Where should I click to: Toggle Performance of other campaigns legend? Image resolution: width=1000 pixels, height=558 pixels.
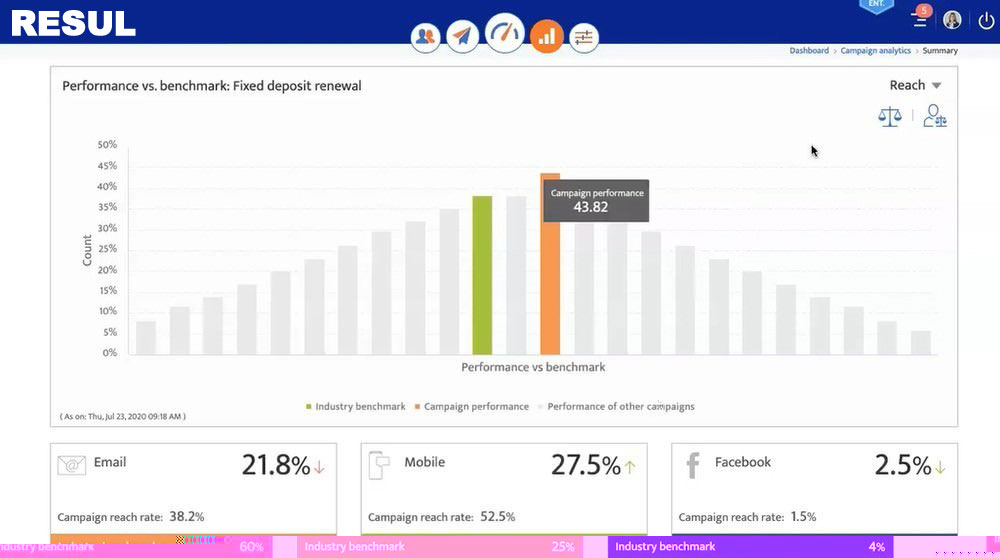[616, 406]
